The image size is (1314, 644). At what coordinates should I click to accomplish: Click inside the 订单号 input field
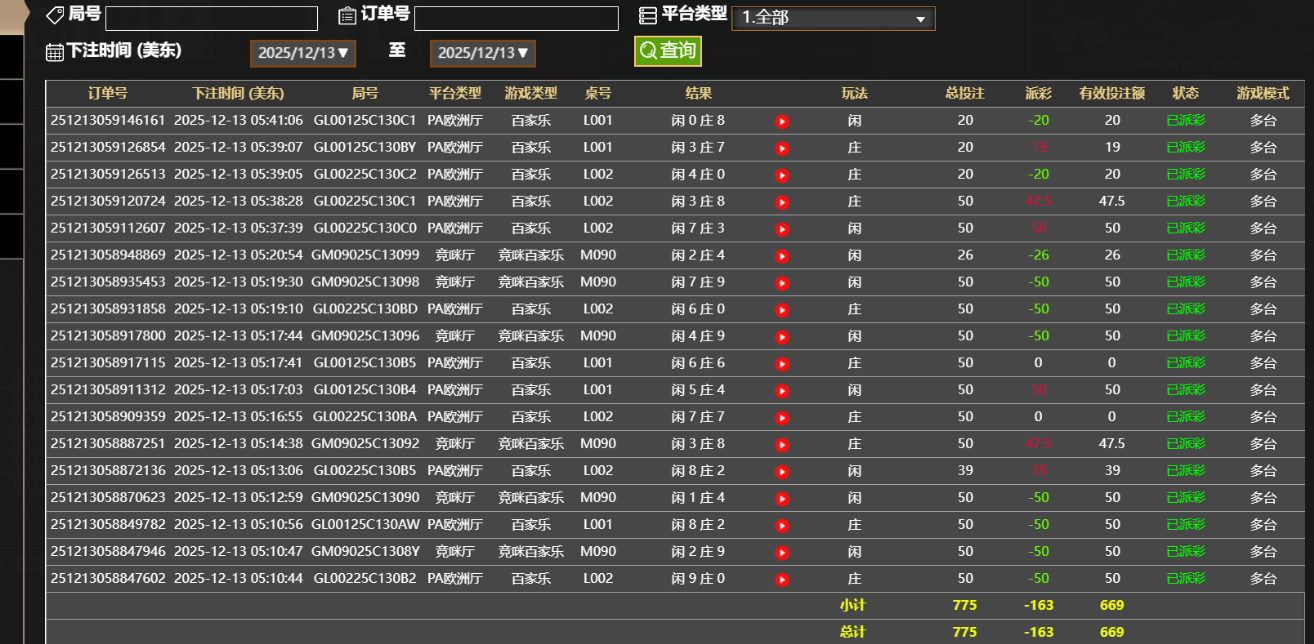point(517,18)
